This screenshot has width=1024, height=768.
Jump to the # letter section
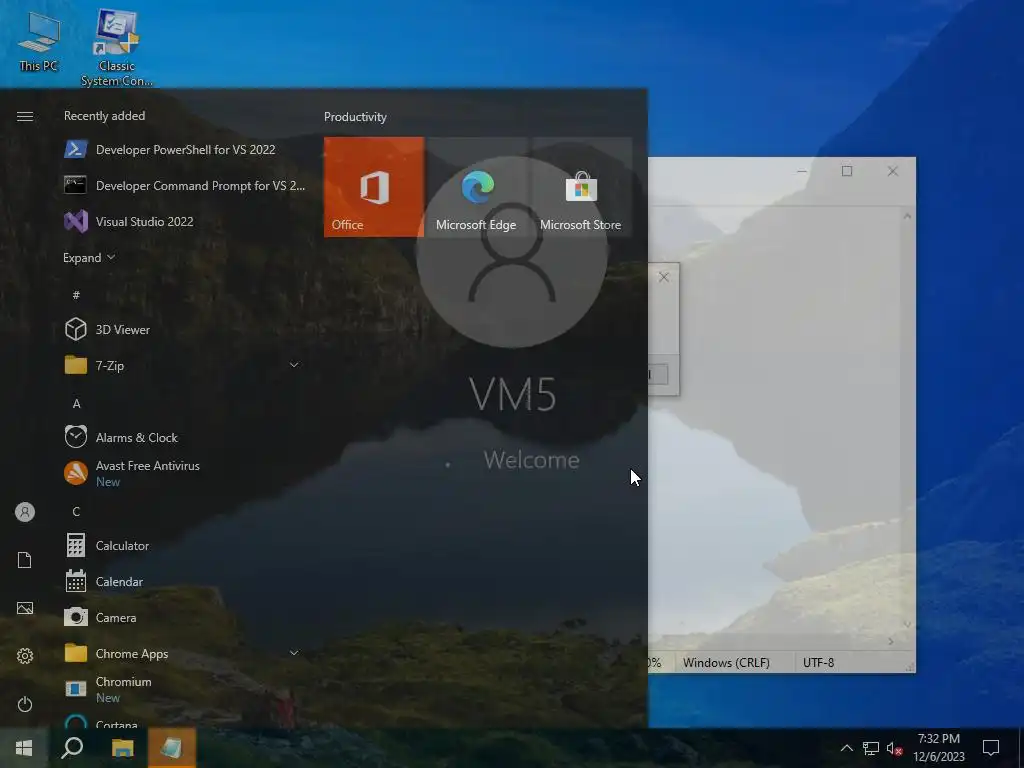point(76,295)
